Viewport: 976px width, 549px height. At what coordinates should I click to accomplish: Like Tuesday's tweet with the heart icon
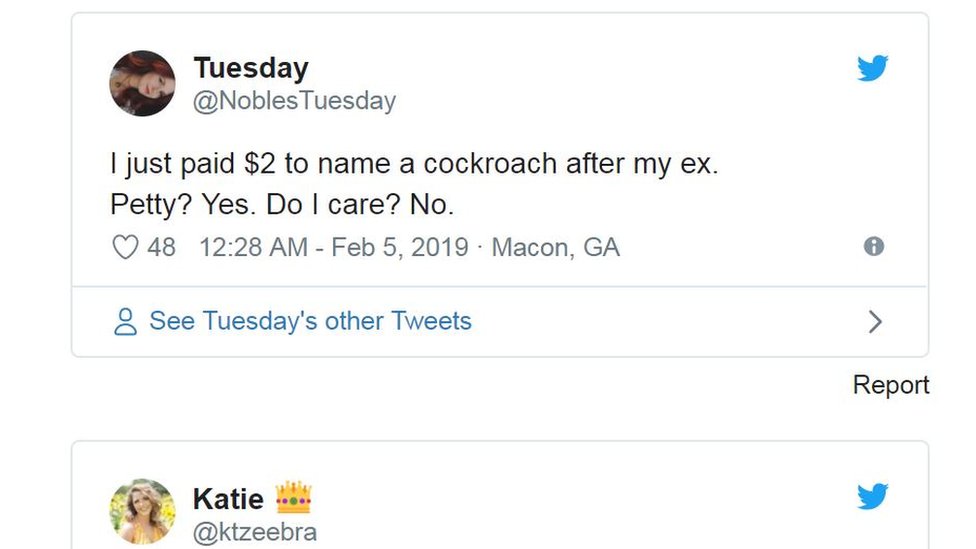point(124,247)
